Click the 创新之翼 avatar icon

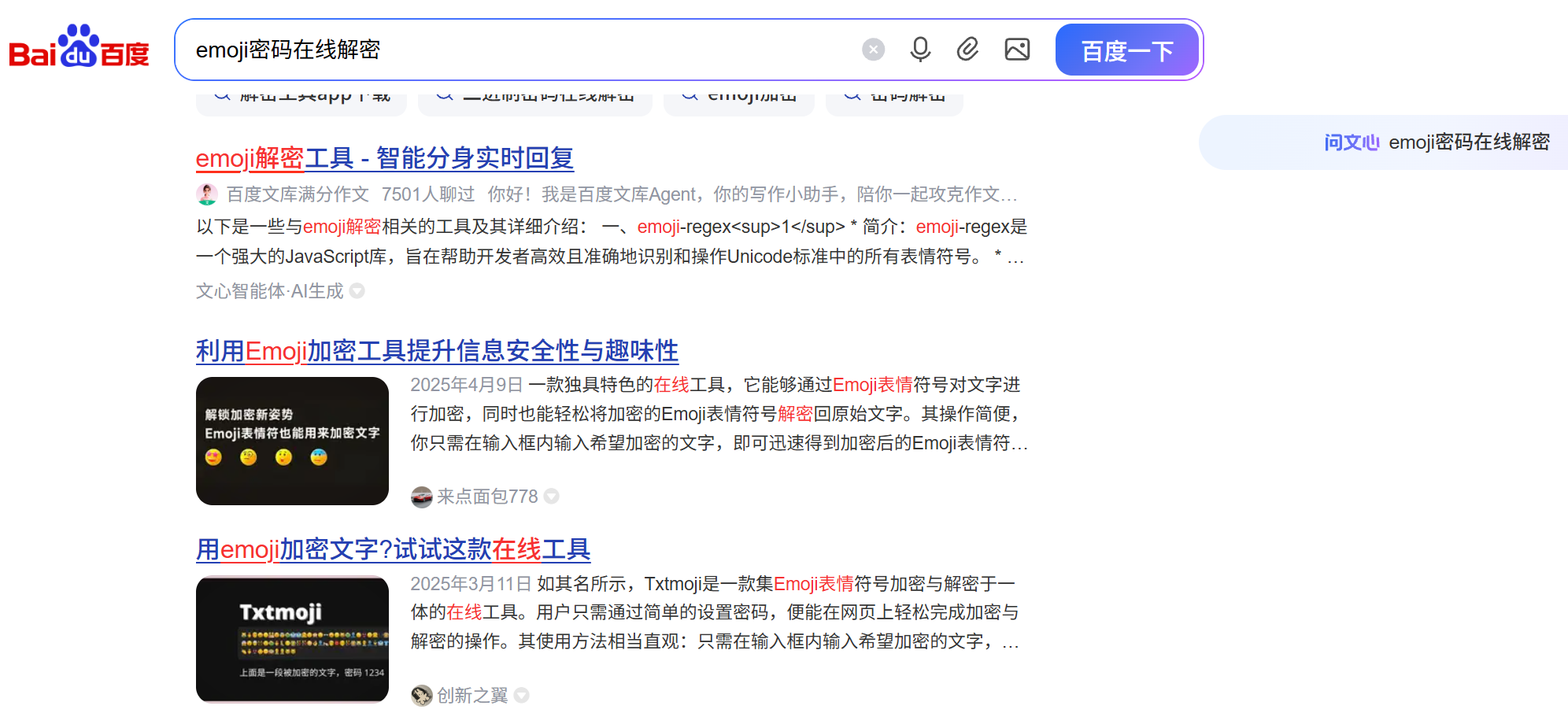pos(421,696)
